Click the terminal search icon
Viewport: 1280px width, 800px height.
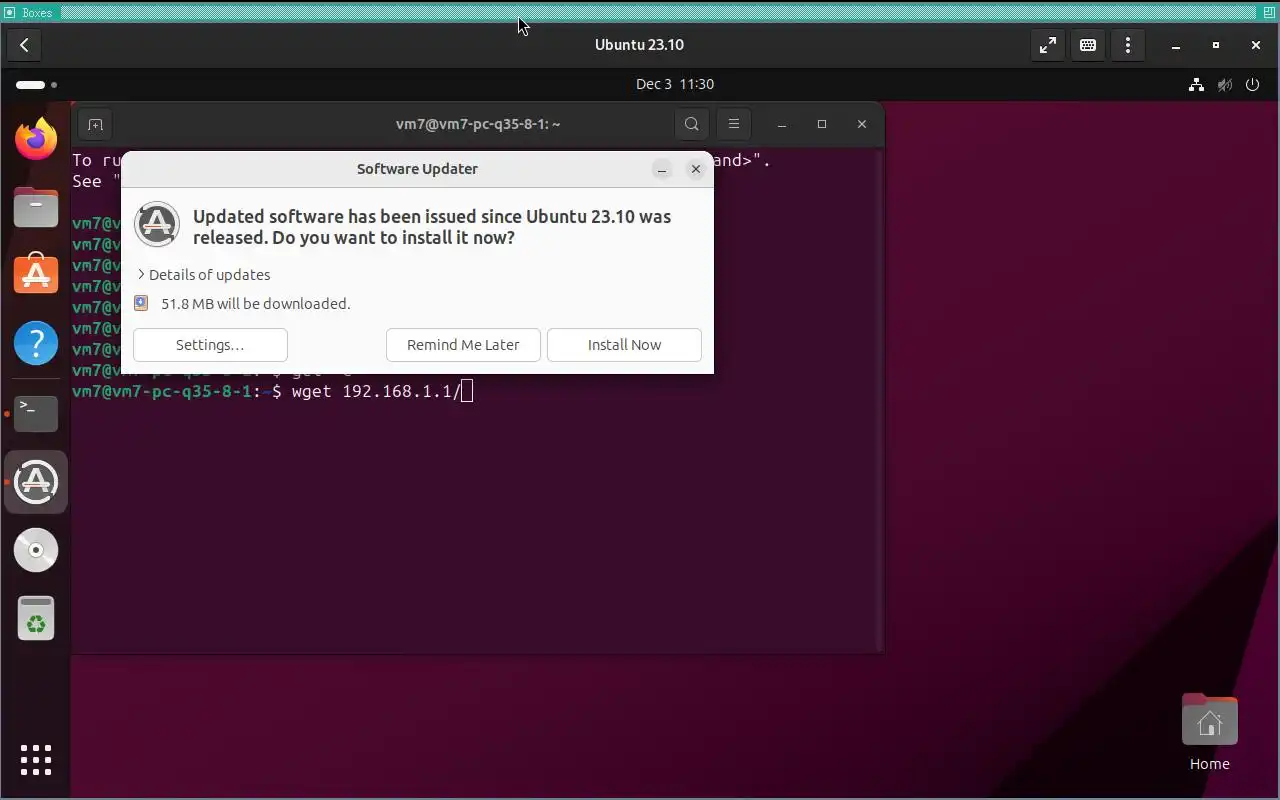[692, 124]
